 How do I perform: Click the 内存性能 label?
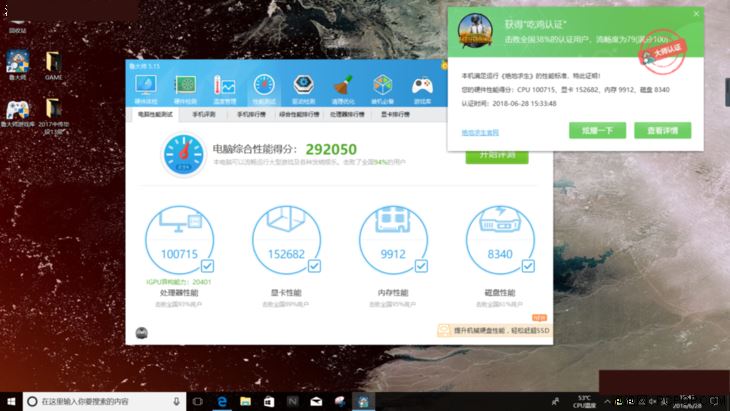click(x=393, y=293)
